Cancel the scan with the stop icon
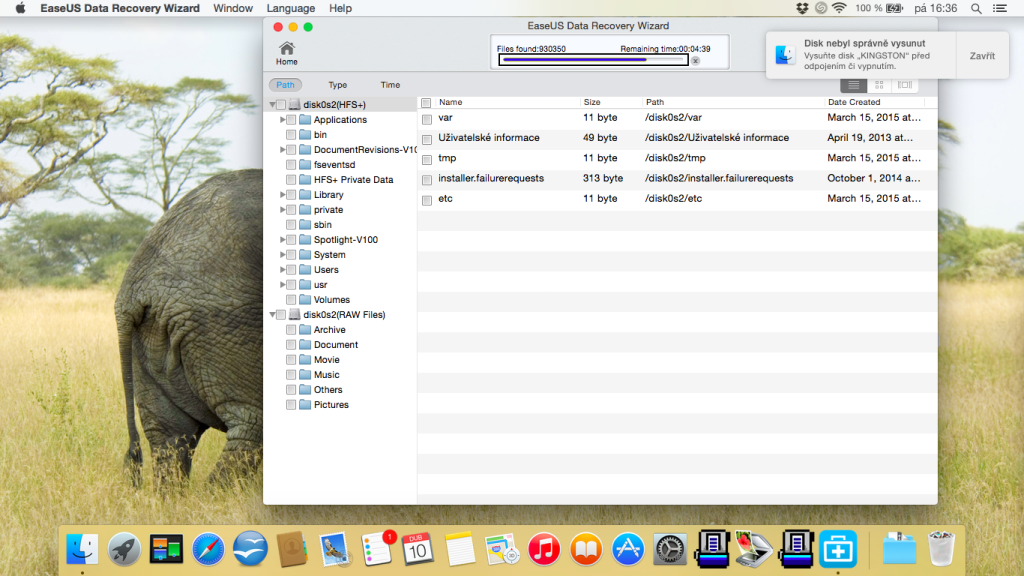 (x=695, y=60)
